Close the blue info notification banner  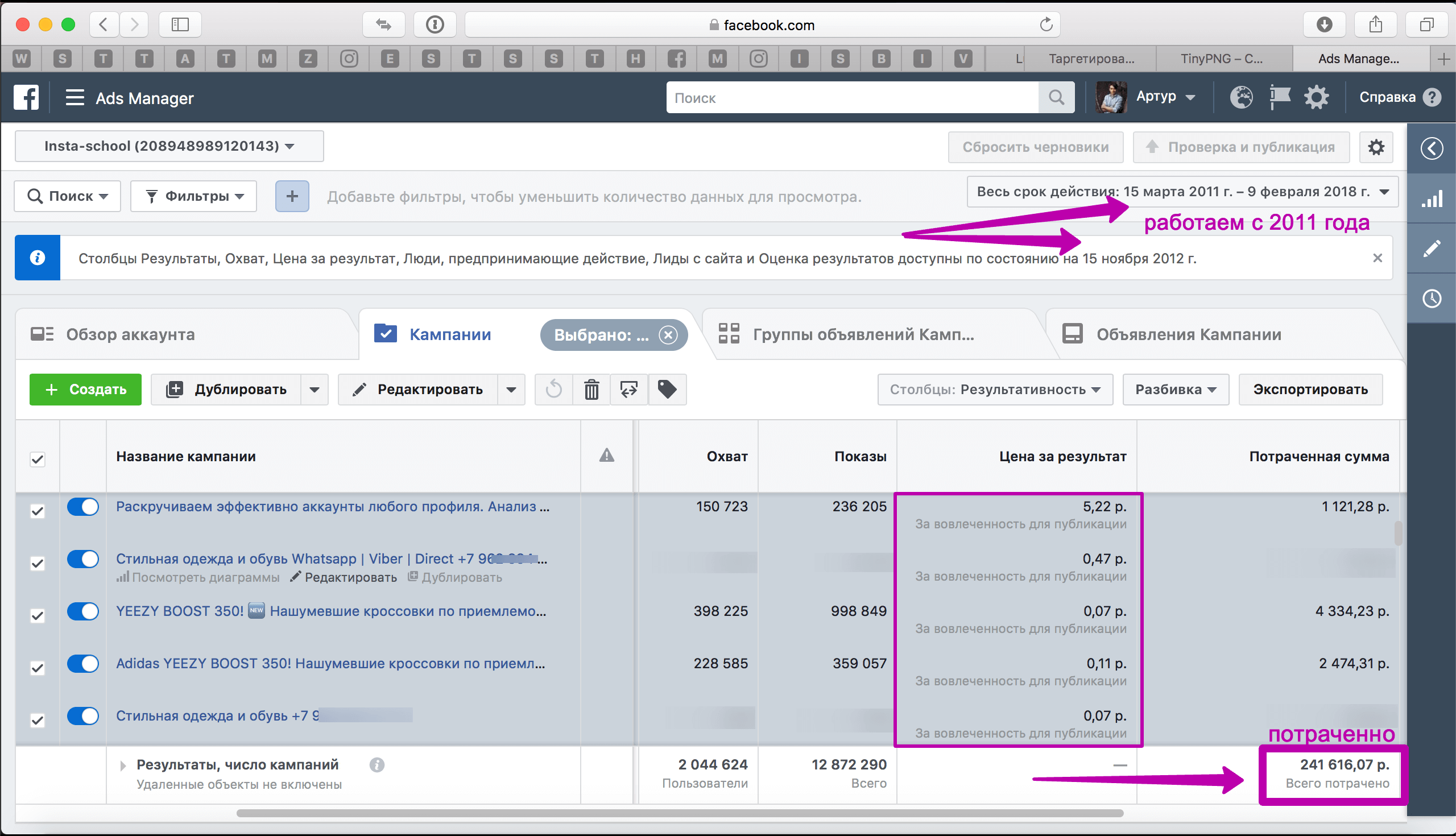click(x=1378, y=258)
